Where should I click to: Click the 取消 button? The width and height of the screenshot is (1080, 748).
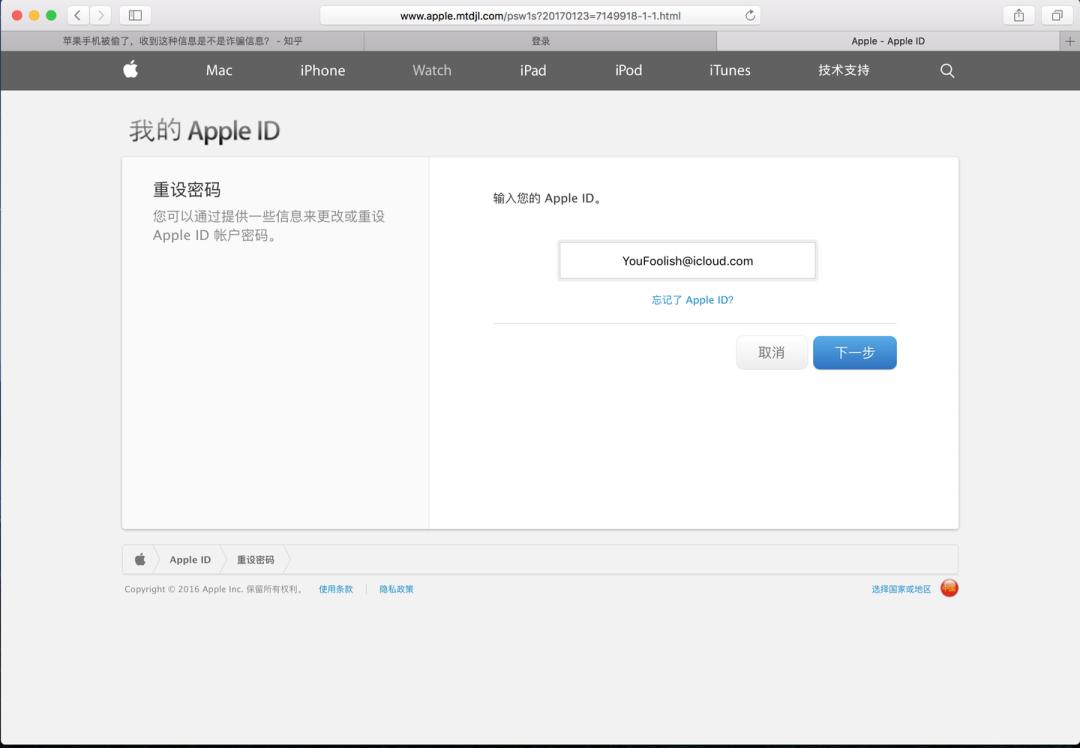[x=771, y=352]
